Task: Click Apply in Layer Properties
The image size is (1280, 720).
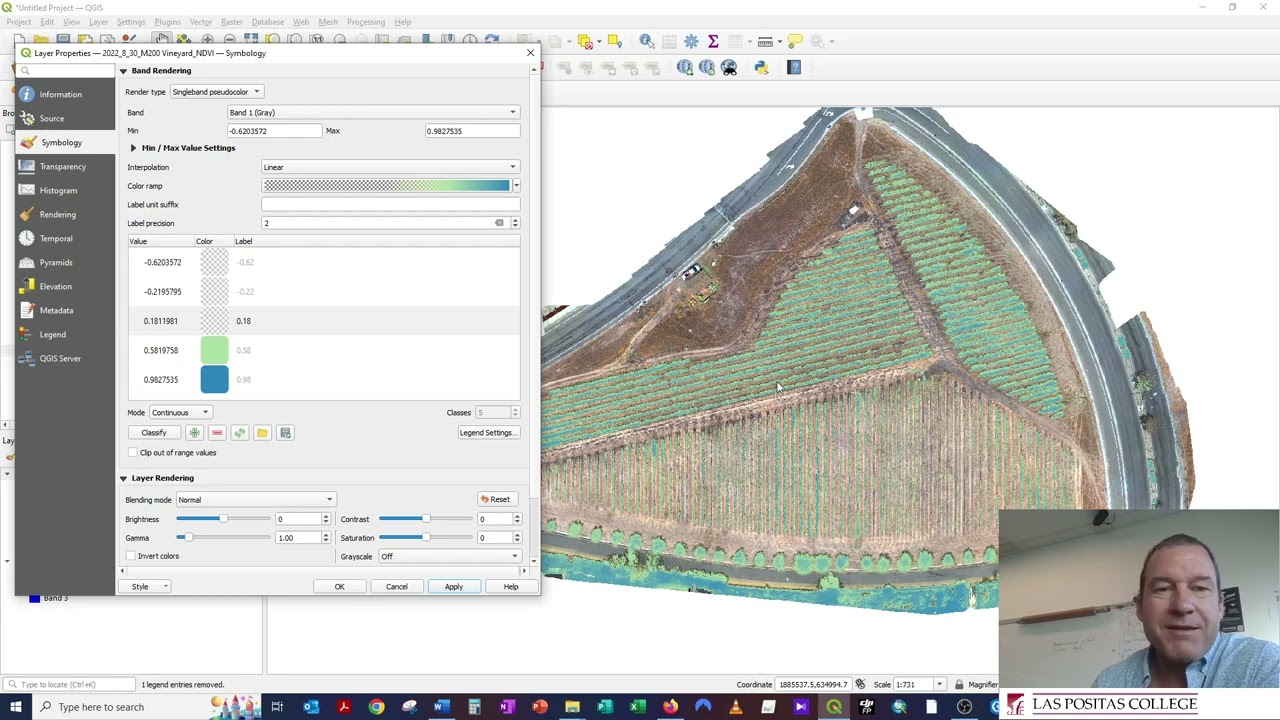Action: coord(454,586)
